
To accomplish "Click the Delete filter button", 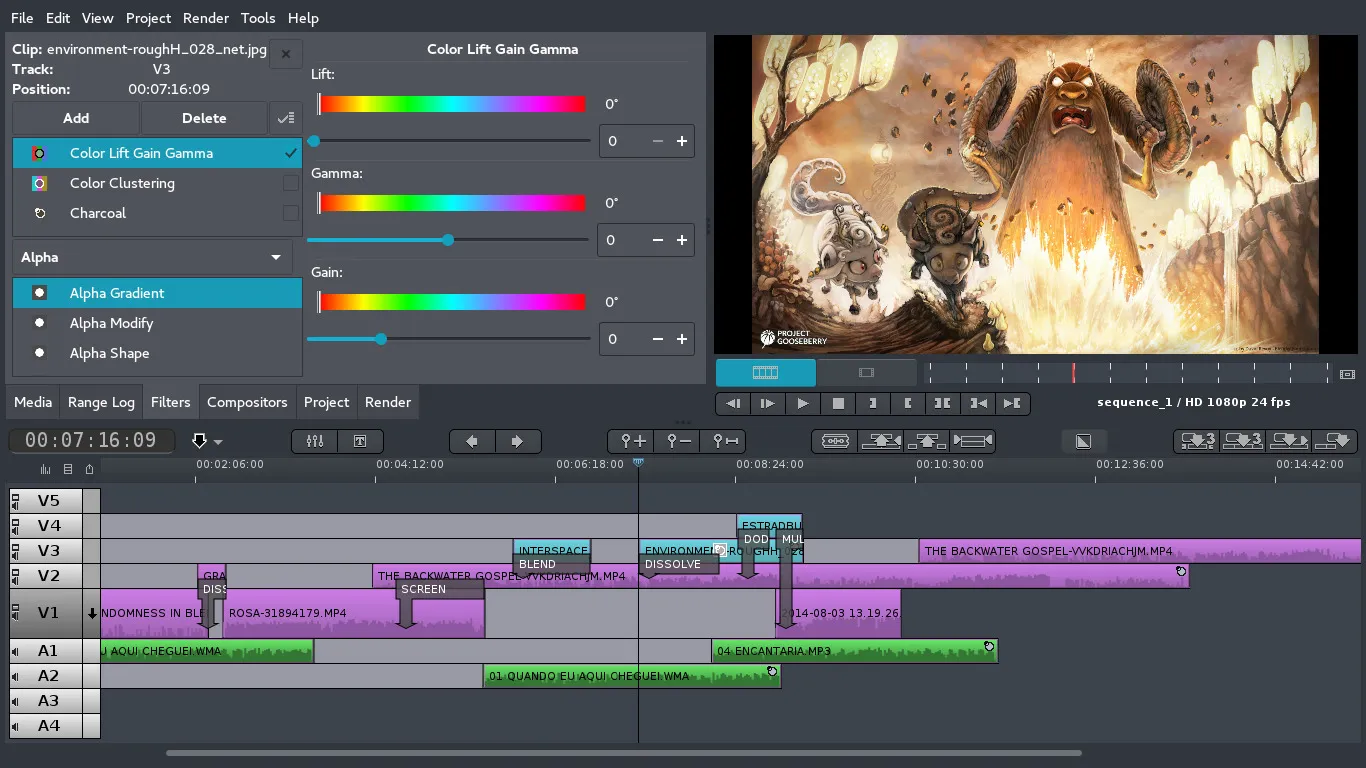I will (x=204, y=118).
